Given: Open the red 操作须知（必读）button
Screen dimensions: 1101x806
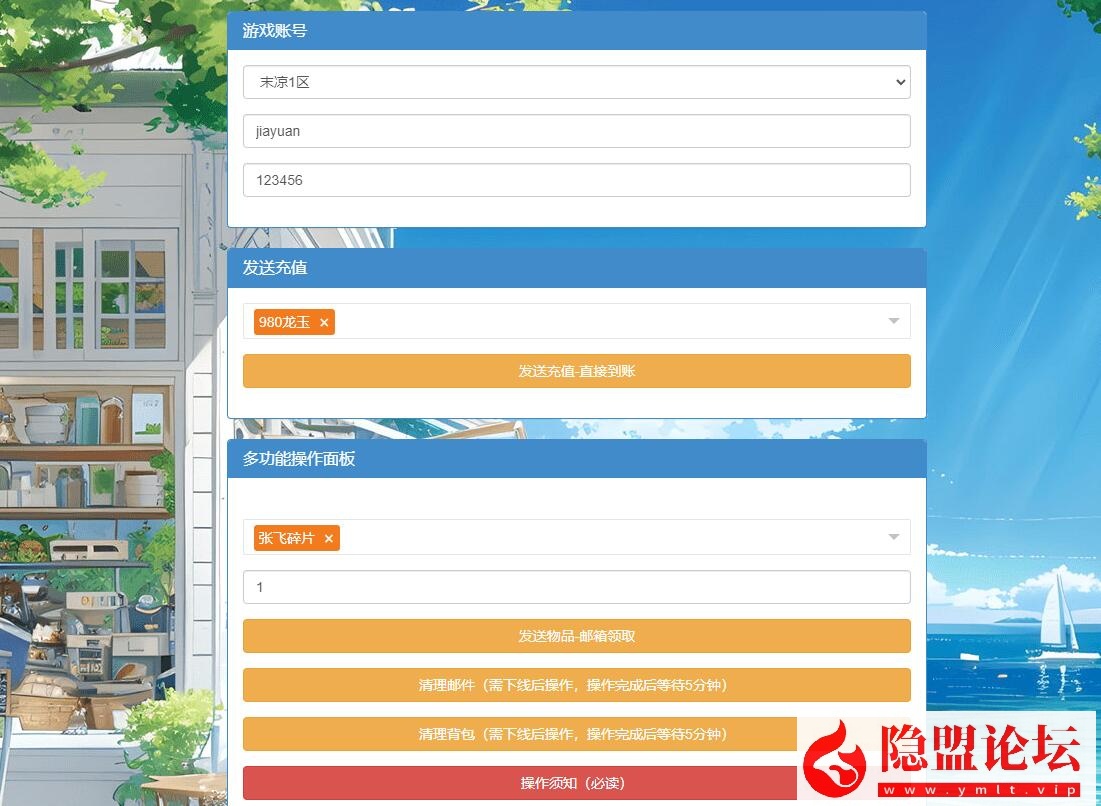Looking at the screenshot, I should [x=520, y=783].
